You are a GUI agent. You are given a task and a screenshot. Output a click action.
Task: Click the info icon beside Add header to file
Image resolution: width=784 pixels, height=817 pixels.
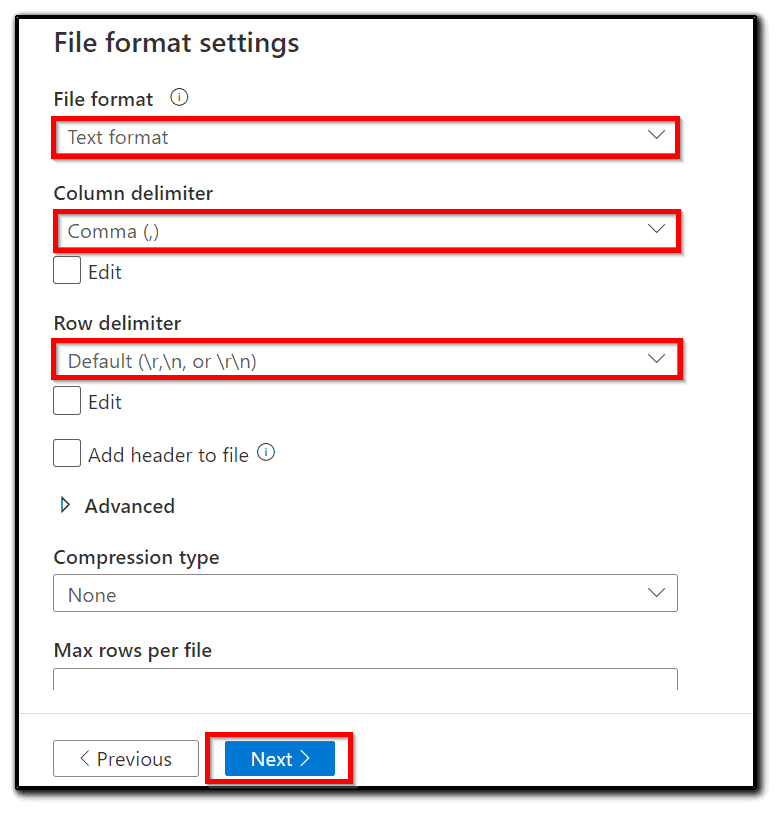click(264, 452)
